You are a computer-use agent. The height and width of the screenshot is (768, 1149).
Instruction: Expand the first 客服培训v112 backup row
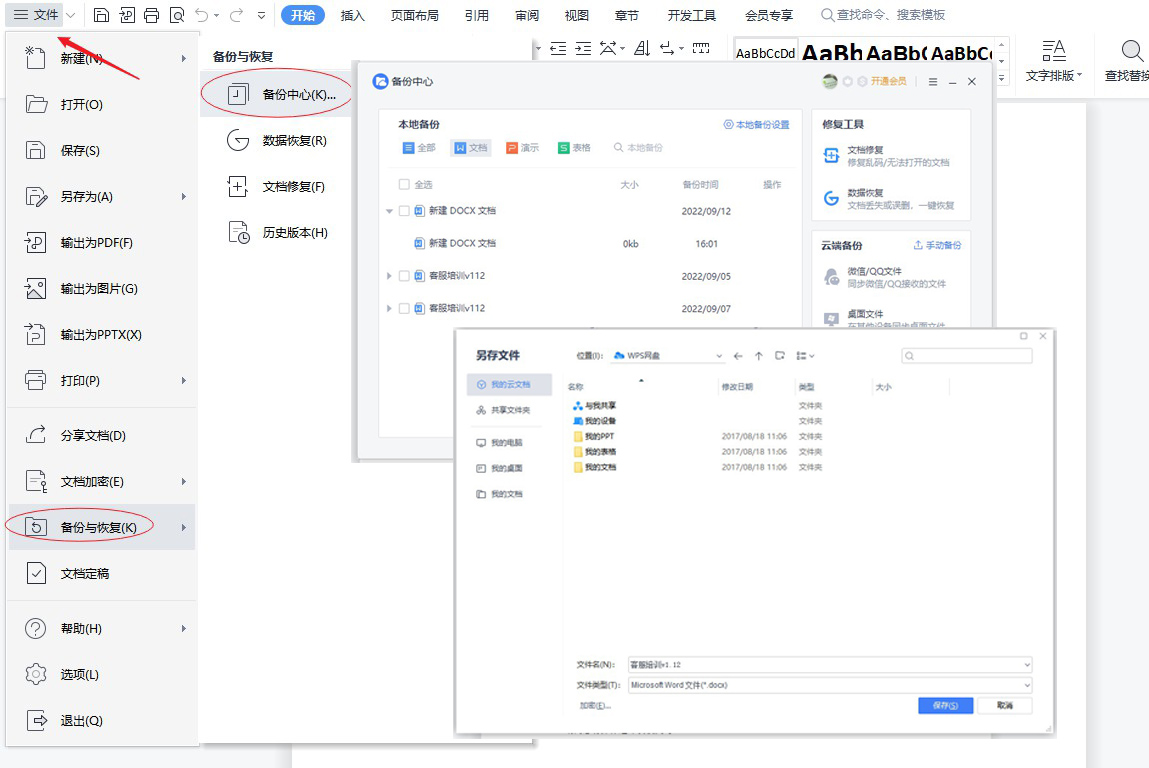tap(389, 276)
